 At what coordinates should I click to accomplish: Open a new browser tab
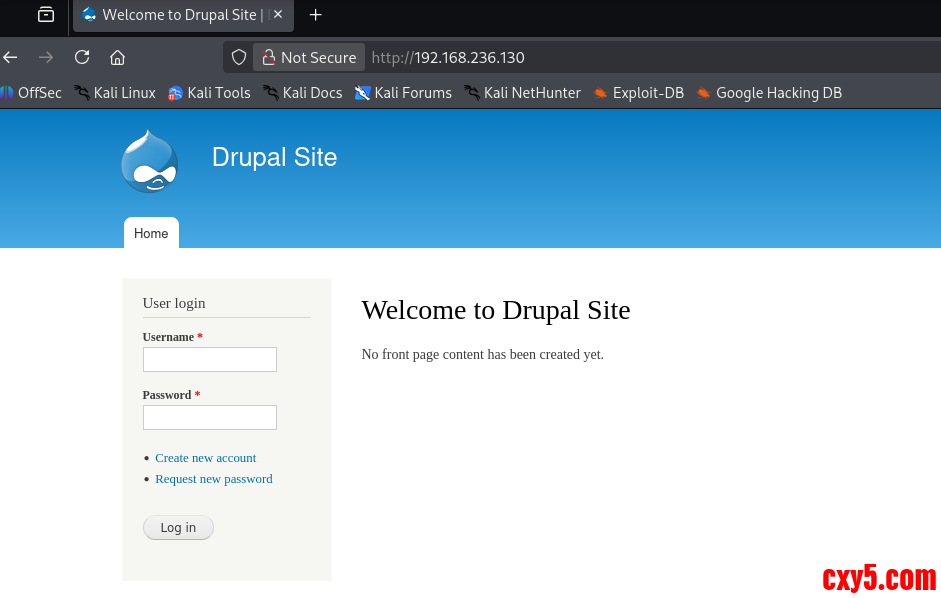(x=316, y=15)
